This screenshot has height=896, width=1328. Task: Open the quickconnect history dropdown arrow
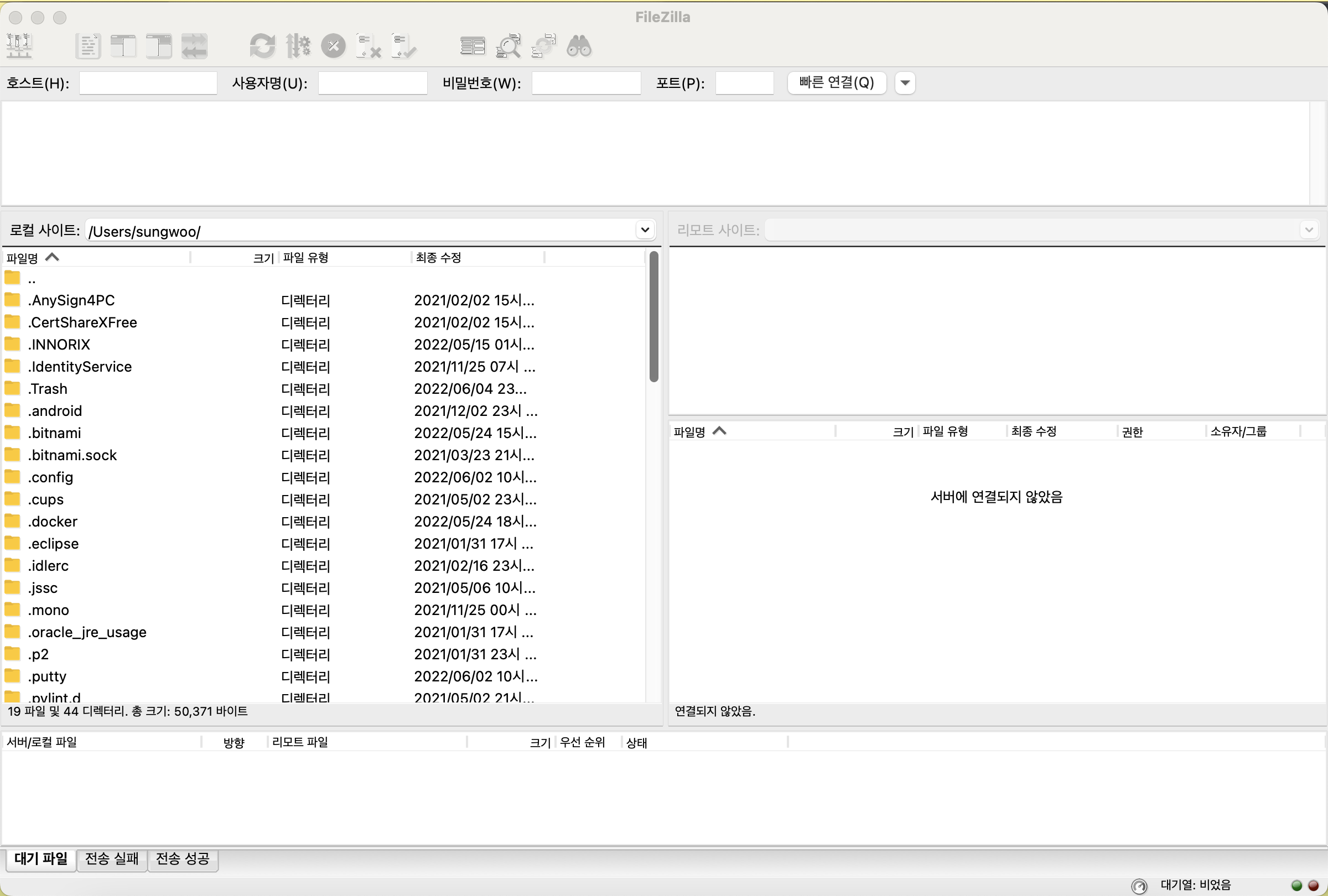tap(905, 83)
